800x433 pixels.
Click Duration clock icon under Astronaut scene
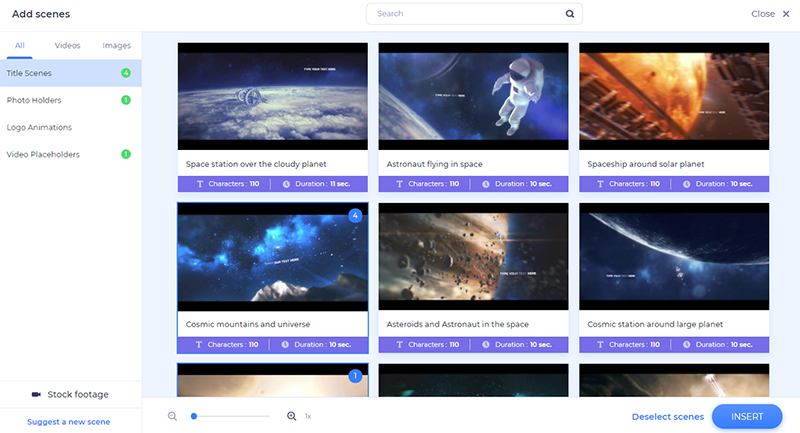point(486,184)
